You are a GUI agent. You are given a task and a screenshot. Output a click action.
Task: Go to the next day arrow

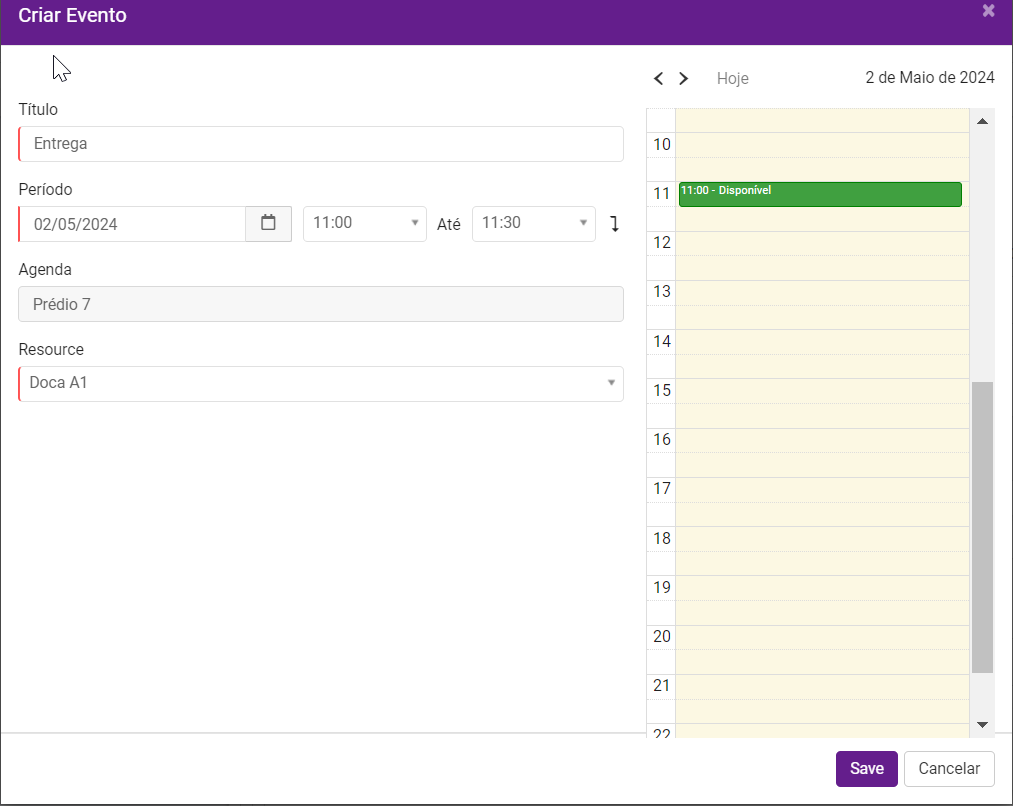coord(684,78)
